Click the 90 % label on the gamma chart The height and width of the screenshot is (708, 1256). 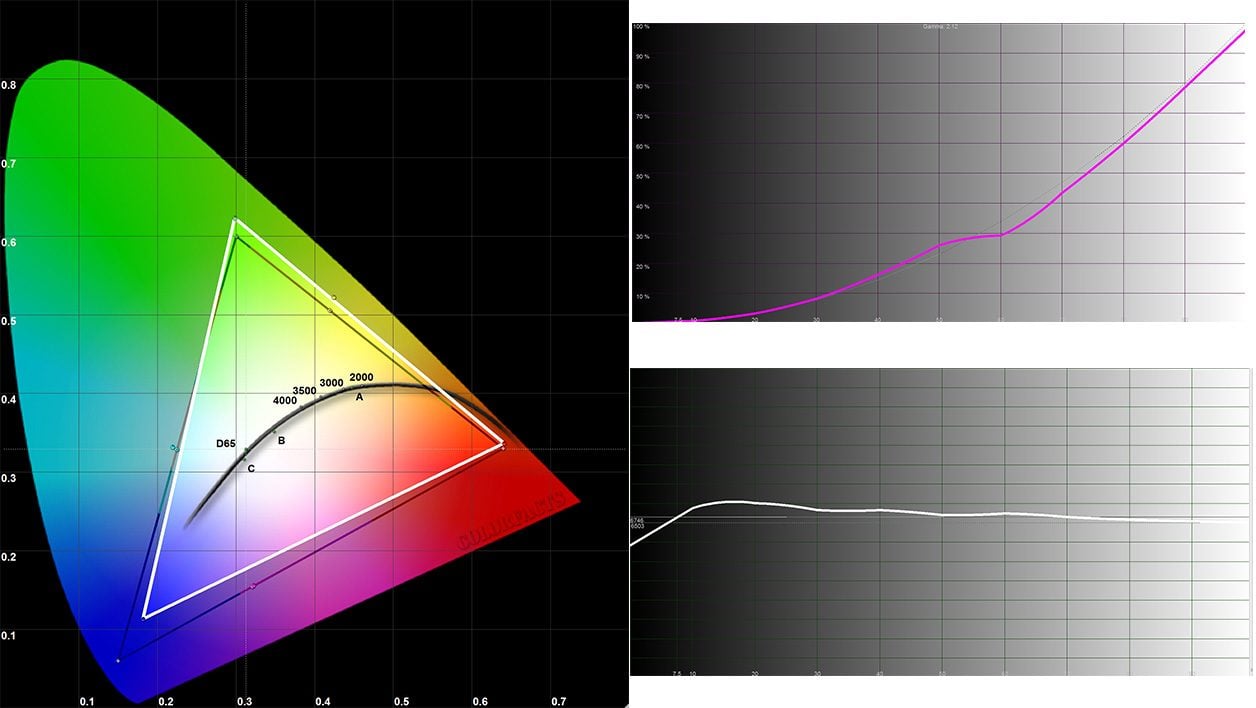[x=643, y=57]
